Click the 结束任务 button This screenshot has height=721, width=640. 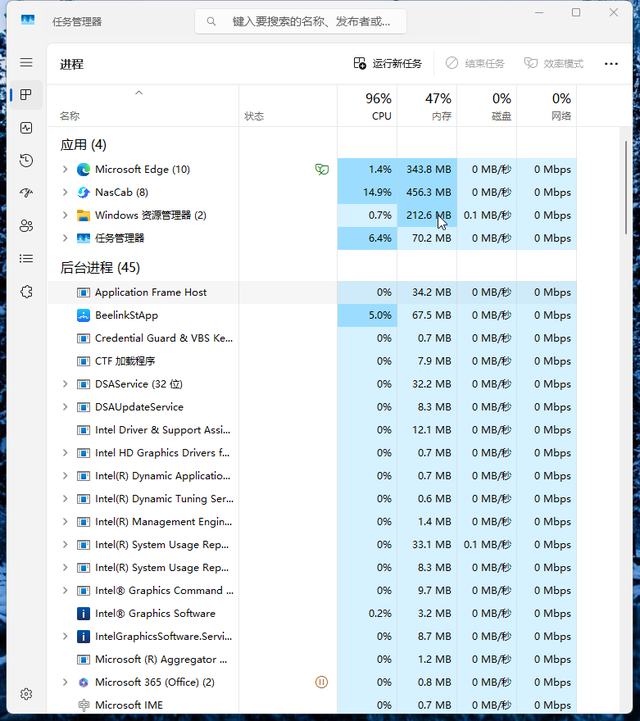point(475,63)
